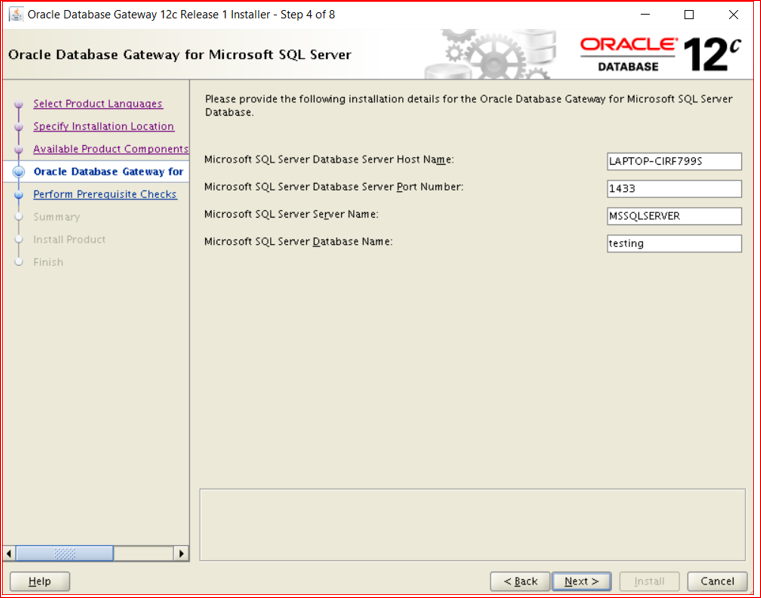761x598 pixels.
Task: Open Available Product Components step
Action: [111, 149]
